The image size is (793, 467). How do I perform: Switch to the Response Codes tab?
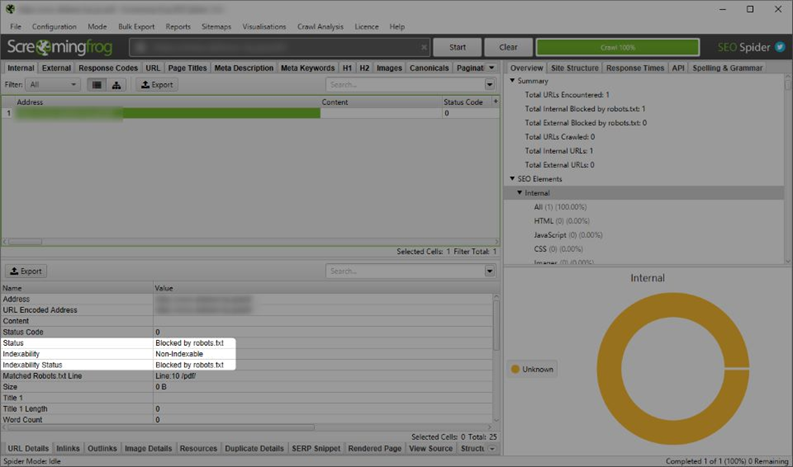108,68
